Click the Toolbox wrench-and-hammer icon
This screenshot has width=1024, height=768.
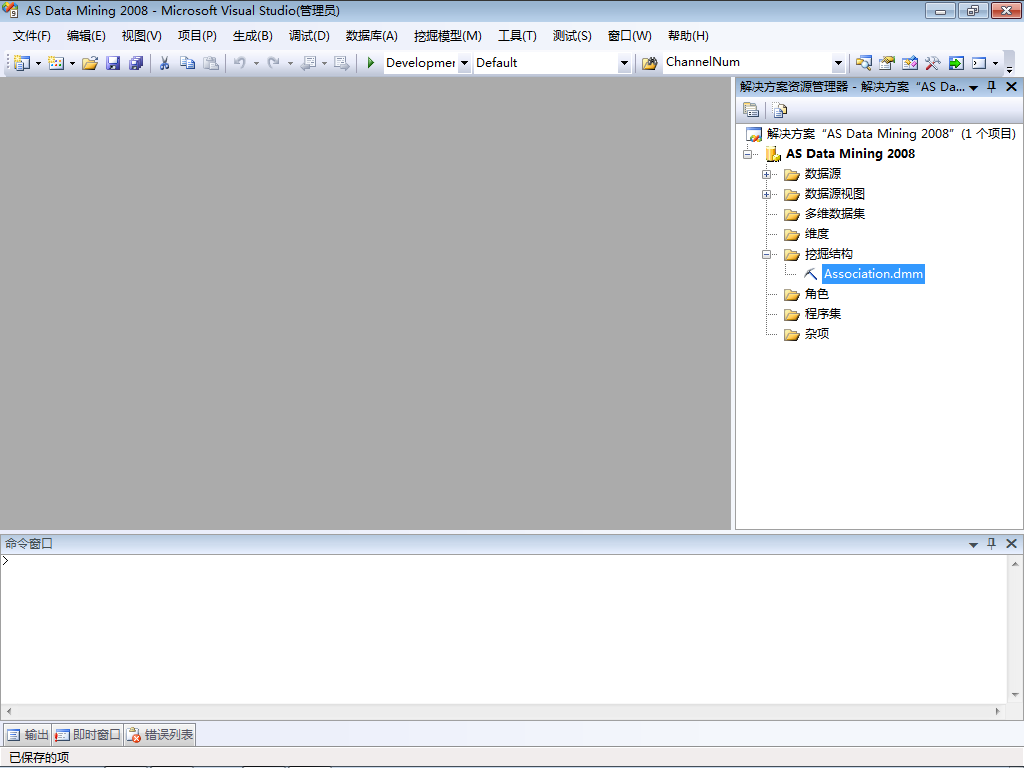[933, 63]
